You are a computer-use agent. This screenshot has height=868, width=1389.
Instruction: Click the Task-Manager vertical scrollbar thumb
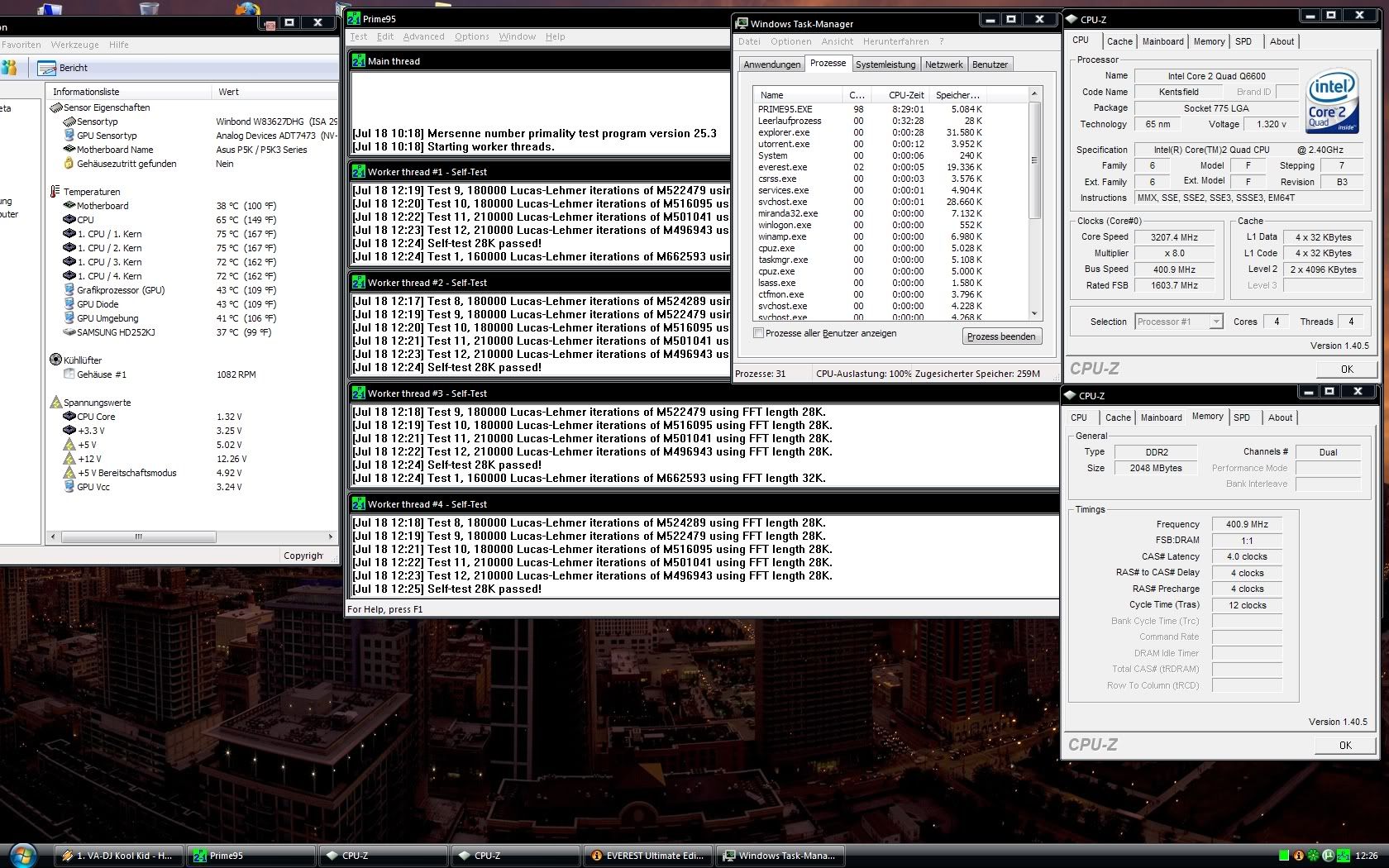click(x=1034, y=160)
